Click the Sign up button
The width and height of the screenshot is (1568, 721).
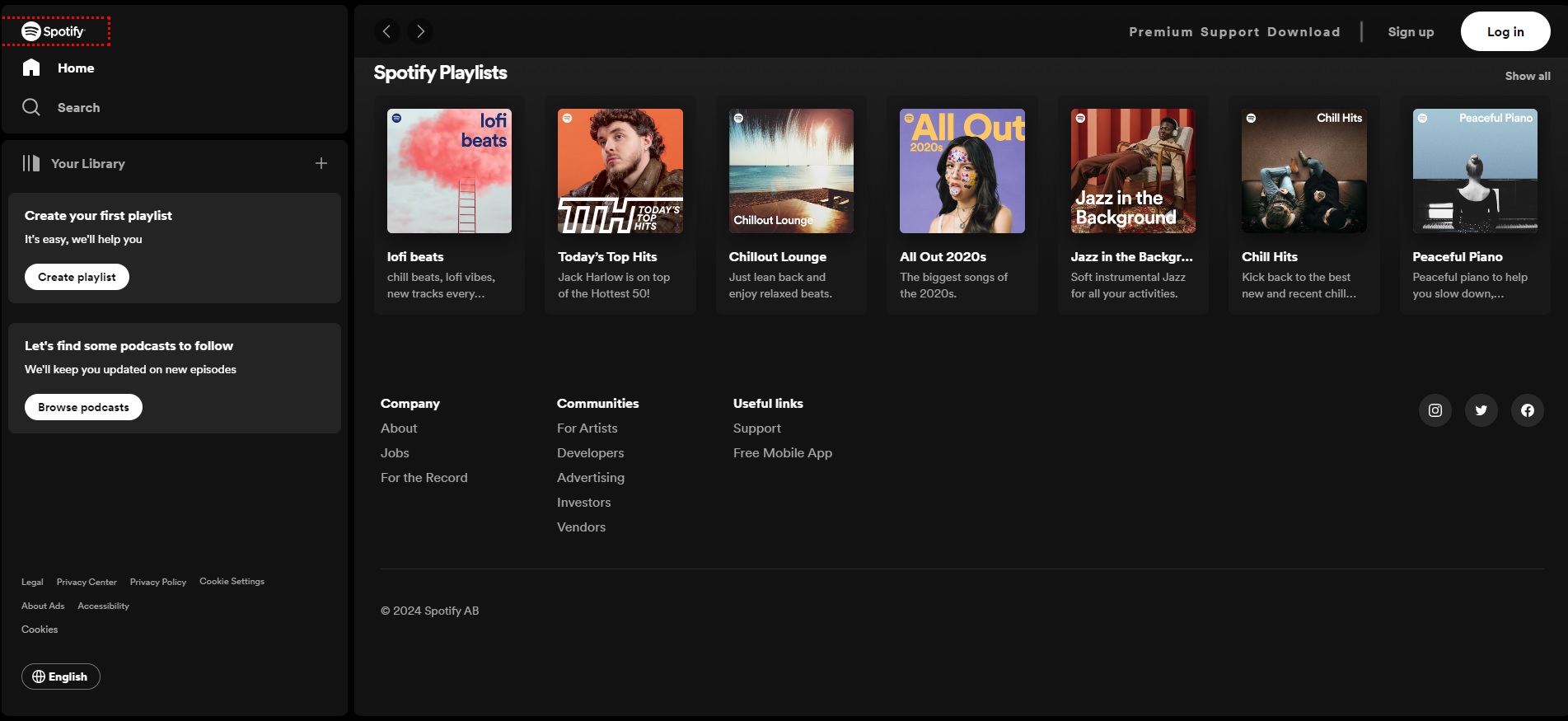[1411, 31]
